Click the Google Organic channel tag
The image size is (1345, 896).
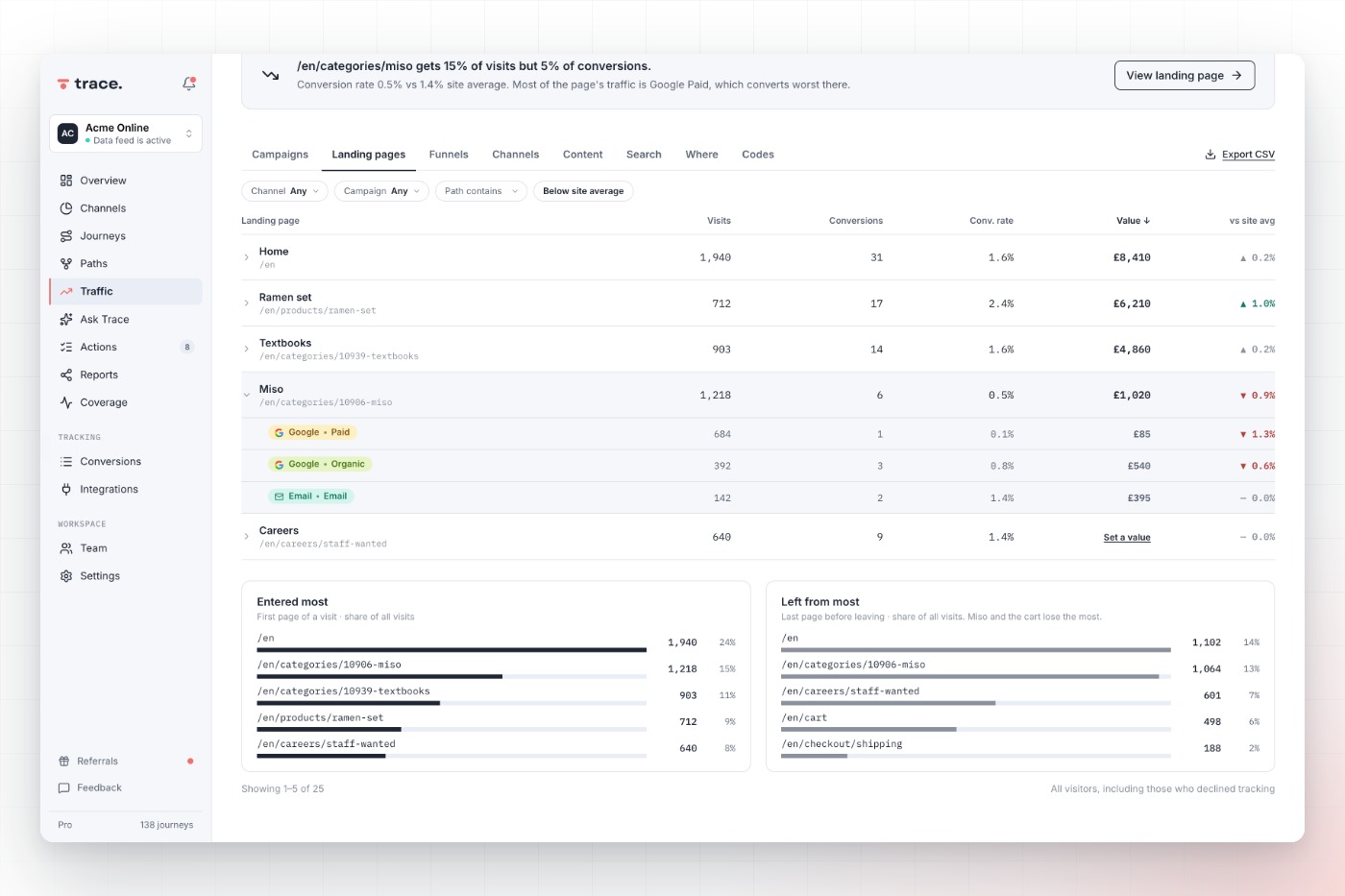320,464
